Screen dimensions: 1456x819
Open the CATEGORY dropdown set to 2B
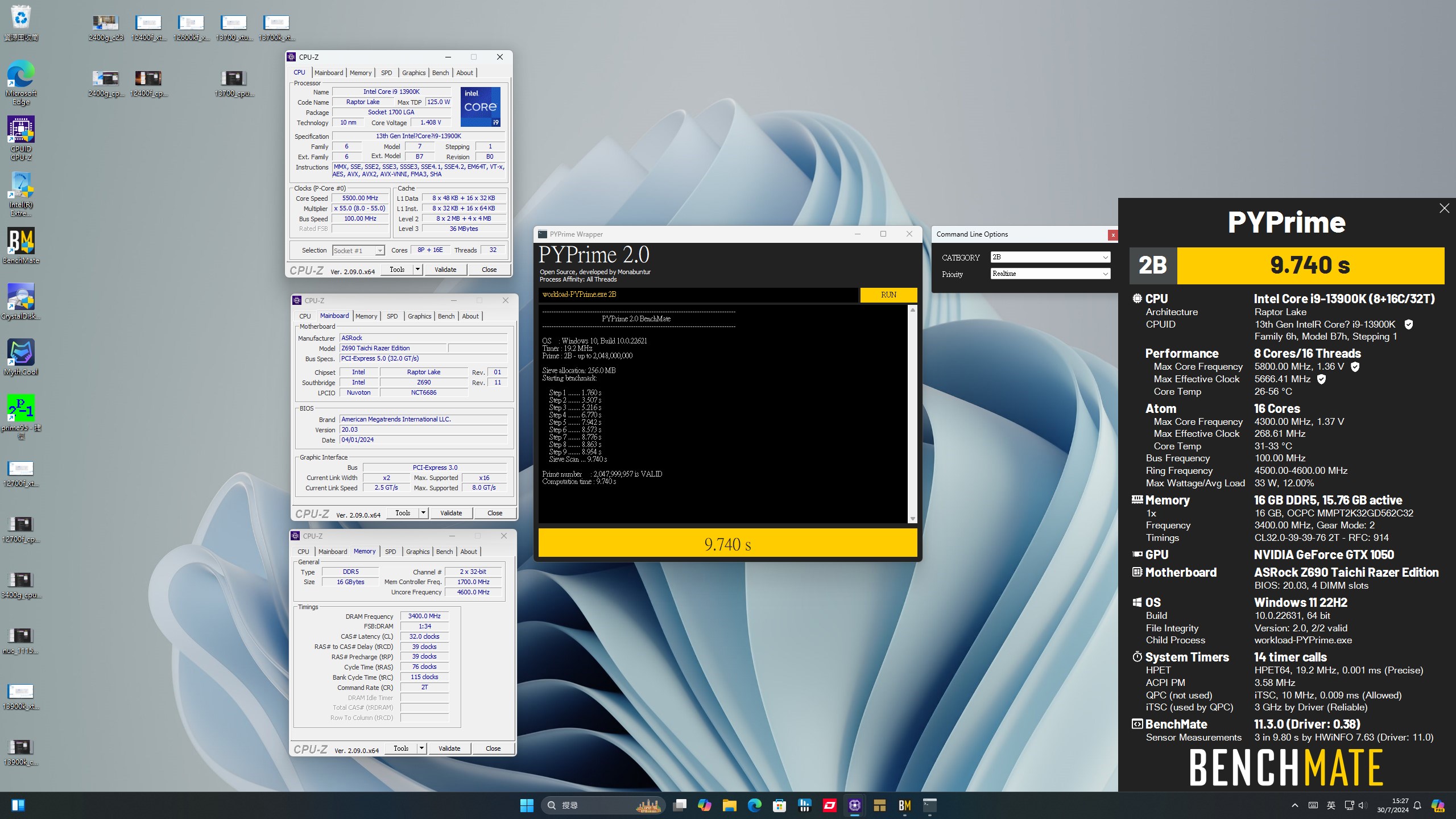(1050, 257)
